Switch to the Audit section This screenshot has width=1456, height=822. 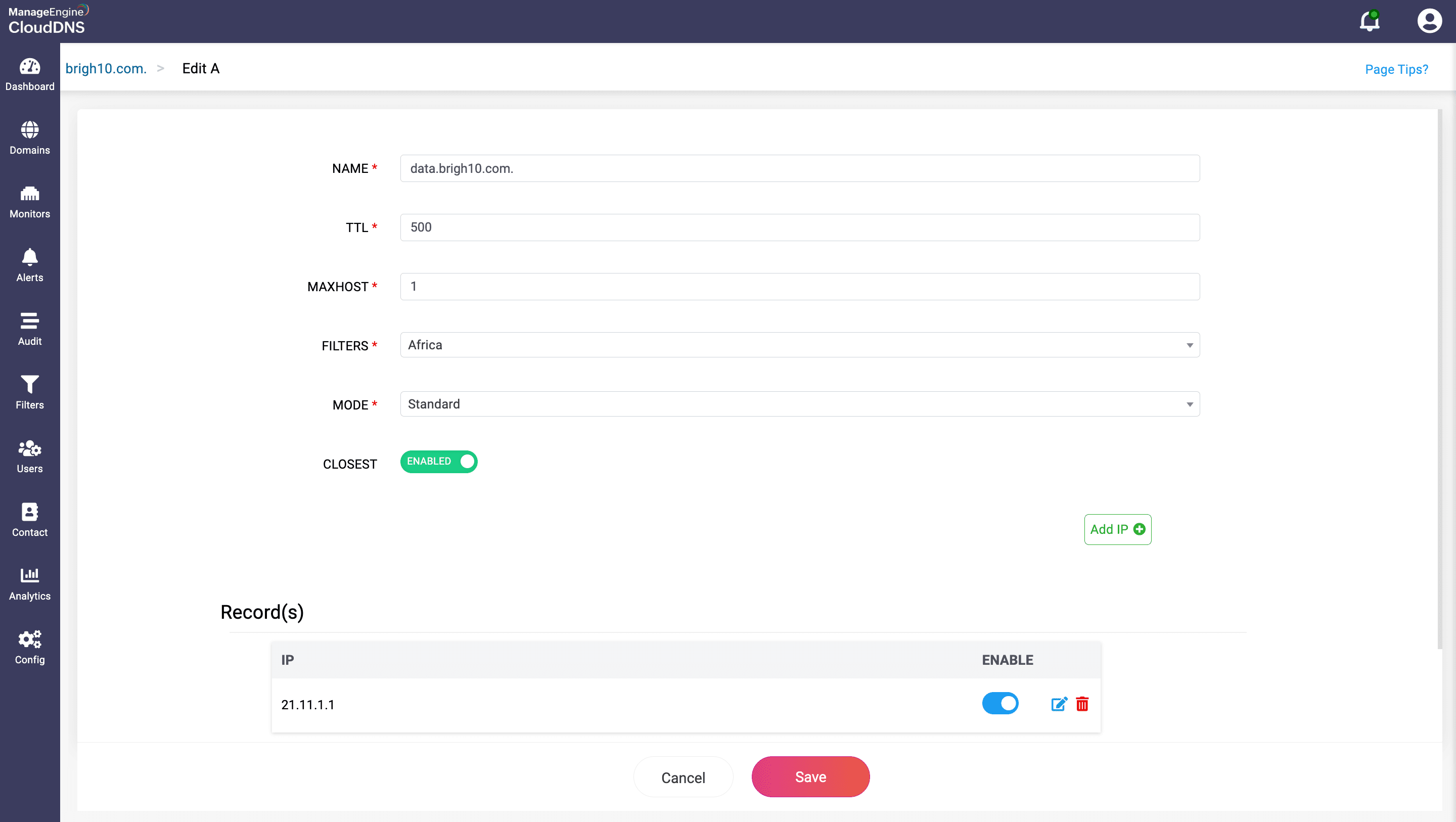(30, 329)
